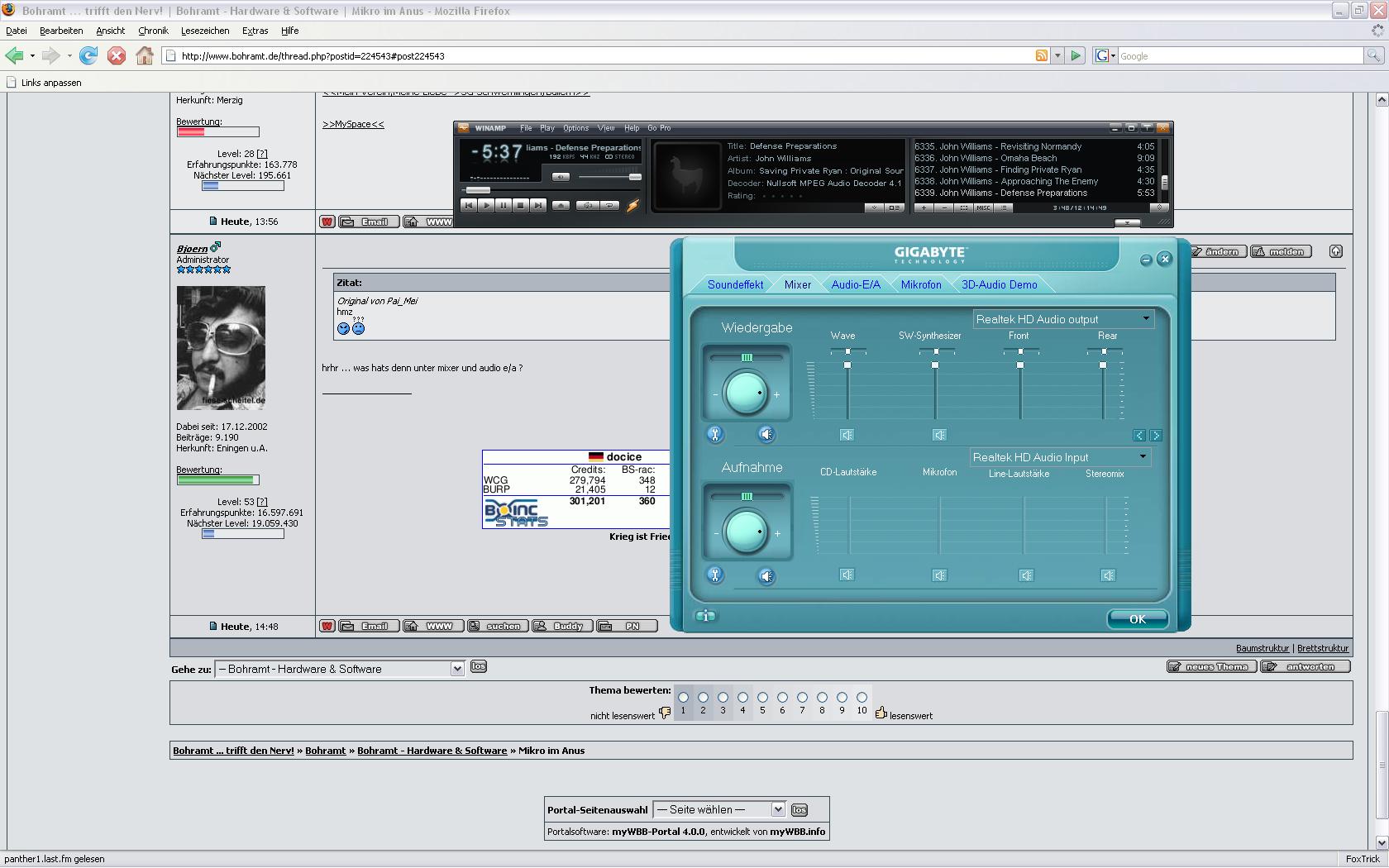Click the Front volume slider handle
Image resolution: width=1389 pixels, height=868 pixels.
[1020, 365]
